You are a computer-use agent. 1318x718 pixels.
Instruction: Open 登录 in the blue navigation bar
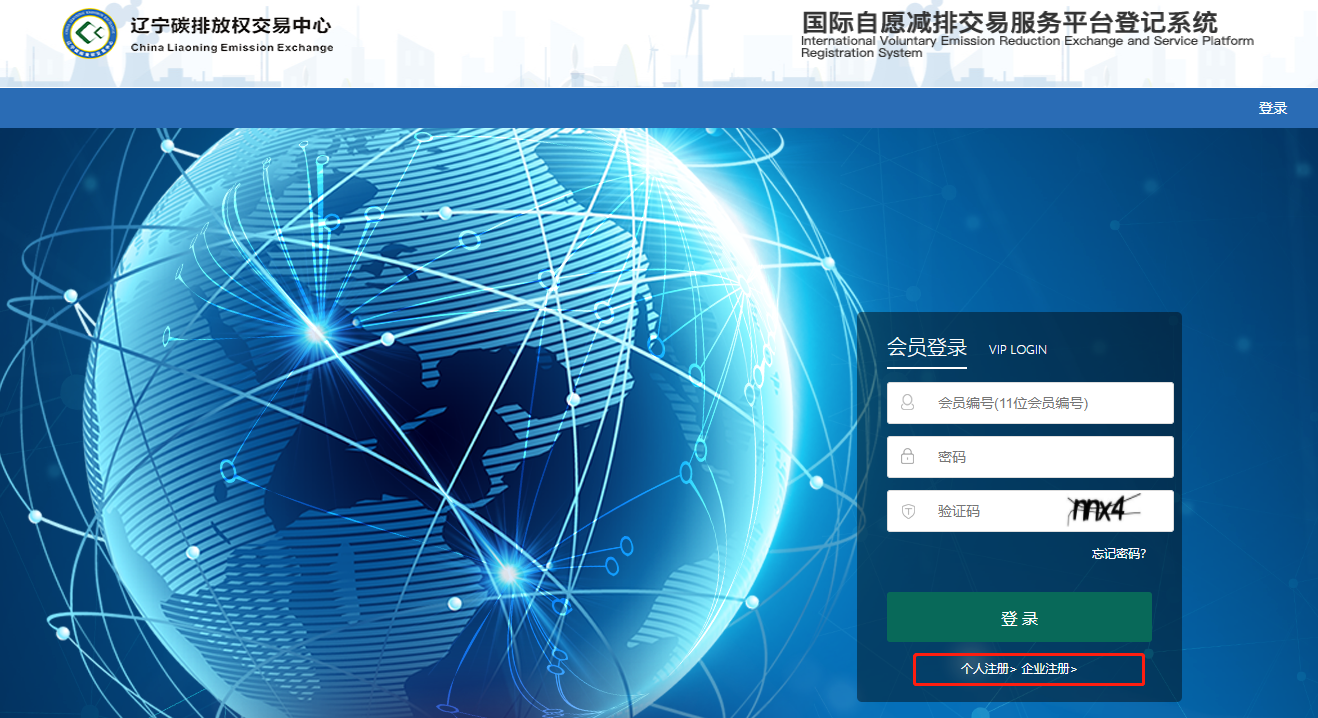[x=1273, y=108]
